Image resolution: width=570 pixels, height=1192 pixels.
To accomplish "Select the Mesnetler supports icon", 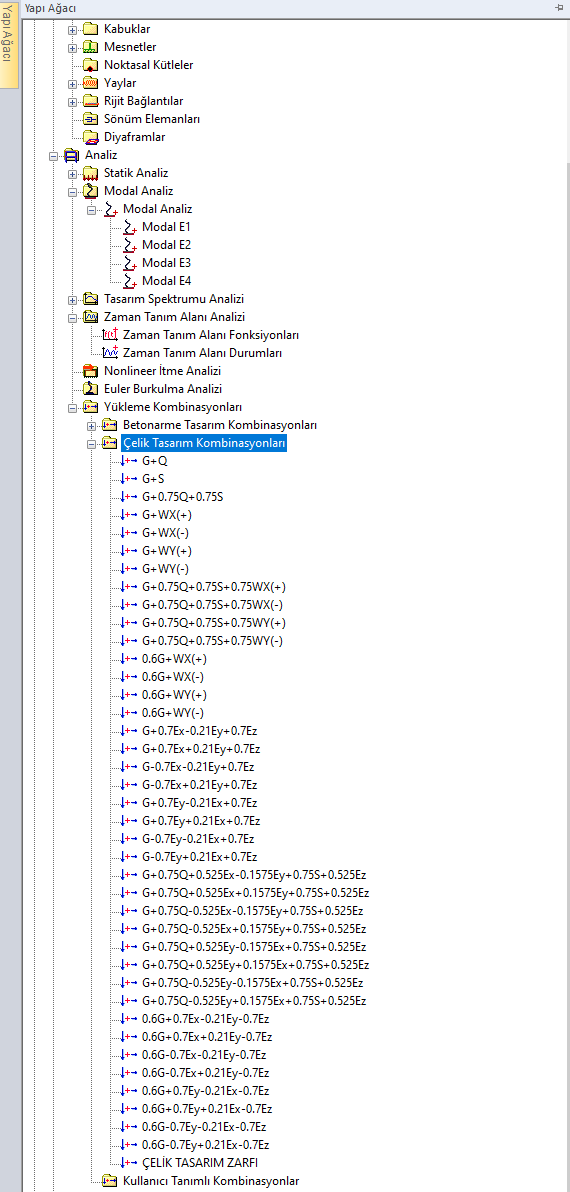I will pyautogui.click(x=91, y=47).
